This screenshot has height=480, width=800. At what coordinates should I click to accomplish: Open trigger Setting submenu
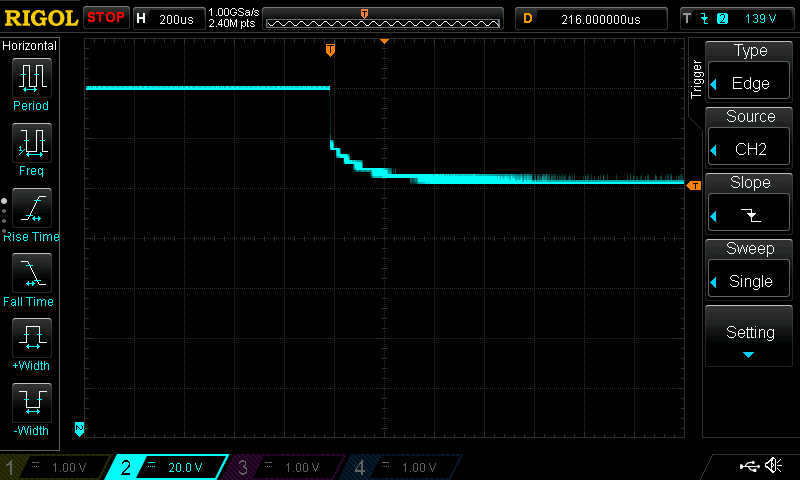750,338
